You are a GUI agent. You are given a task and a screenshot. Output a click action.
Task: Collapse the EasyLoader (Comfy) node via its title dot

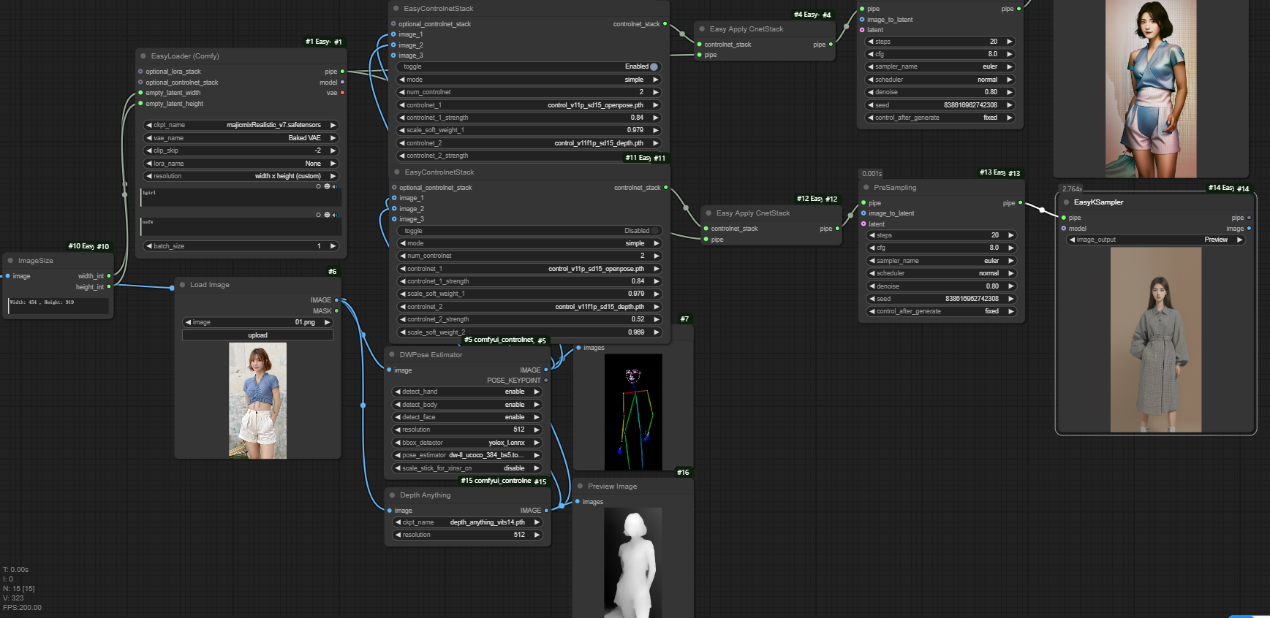pos(143,56)
